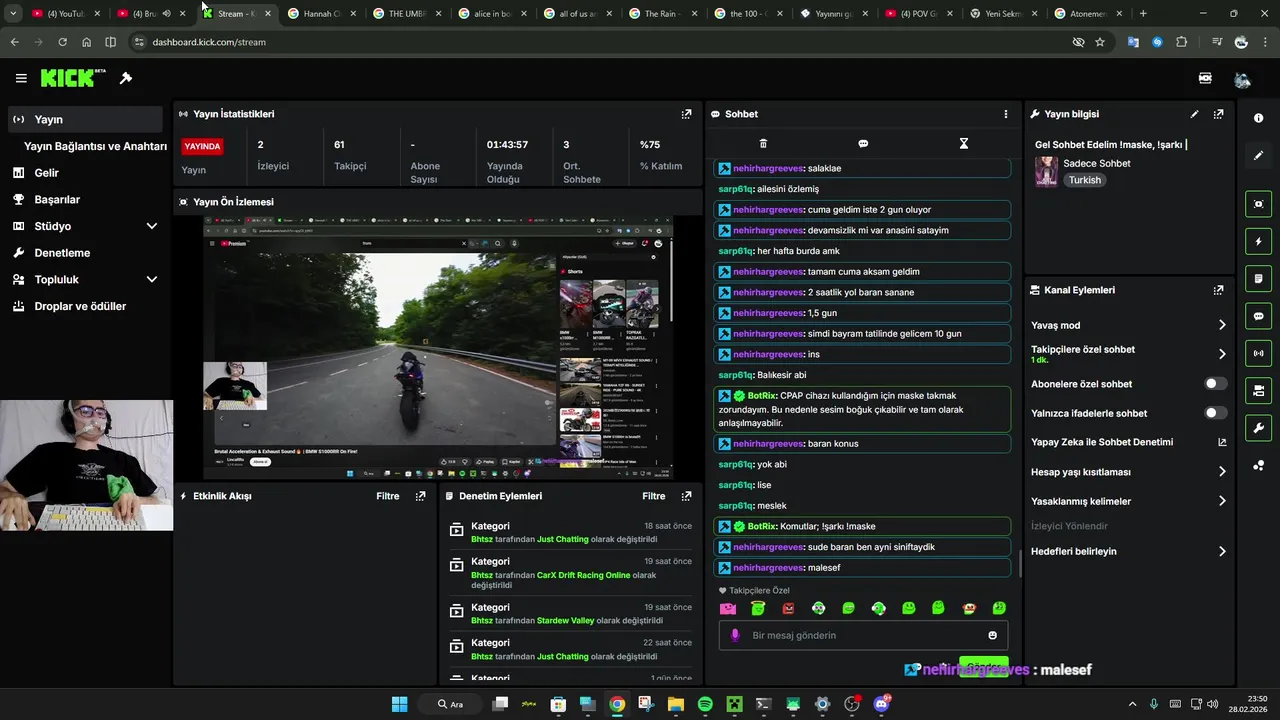Pop out the Denetim Eylemleri panel
1280x720 pixels.
coord(686,496)
